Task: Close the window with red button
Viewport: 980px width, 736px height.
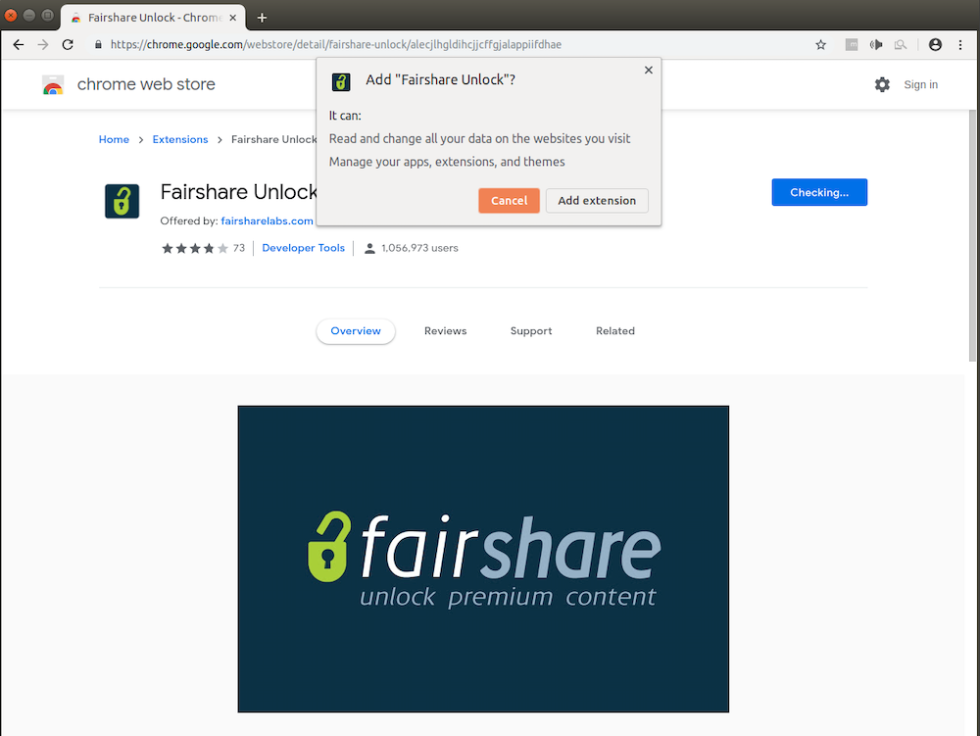Action: 11,15
